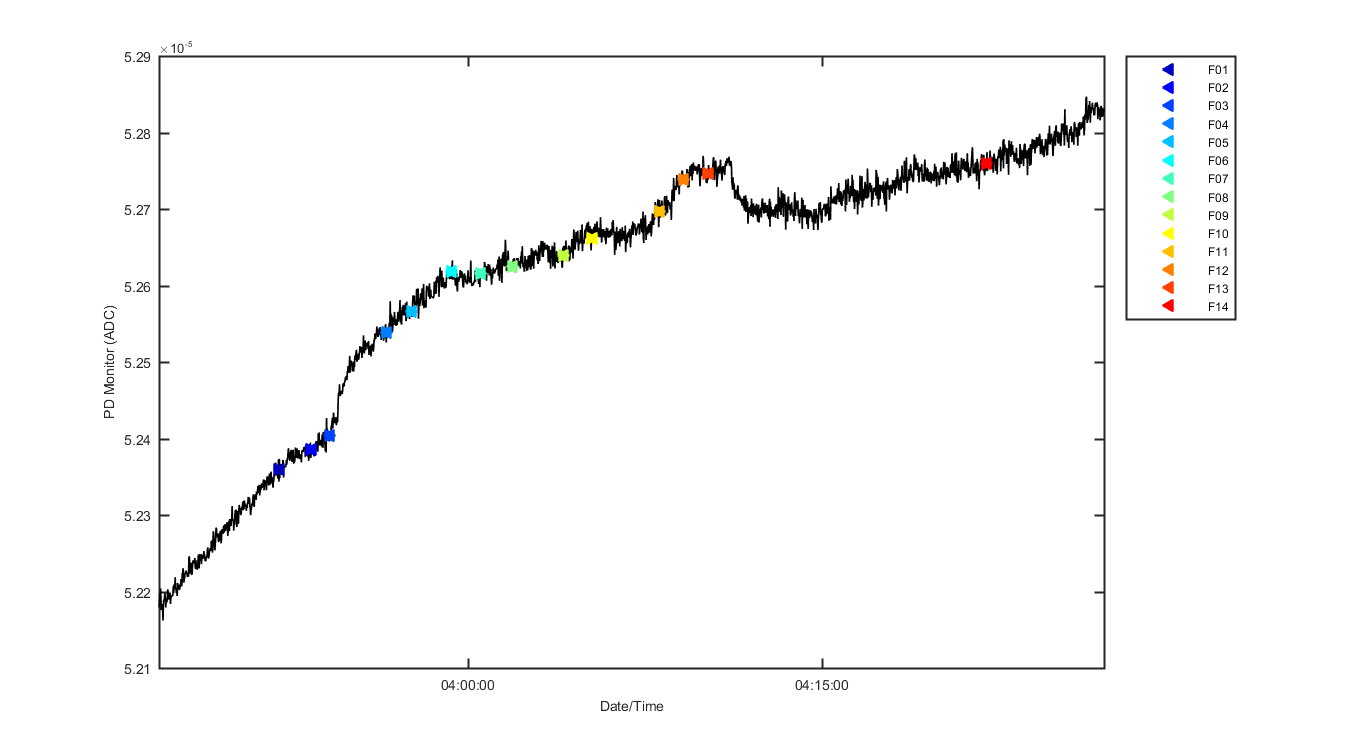Click the 5.29 y-axis tick label
Image resolution: width=1350 pixels, height=750 pixels.
tap(137, 57)
